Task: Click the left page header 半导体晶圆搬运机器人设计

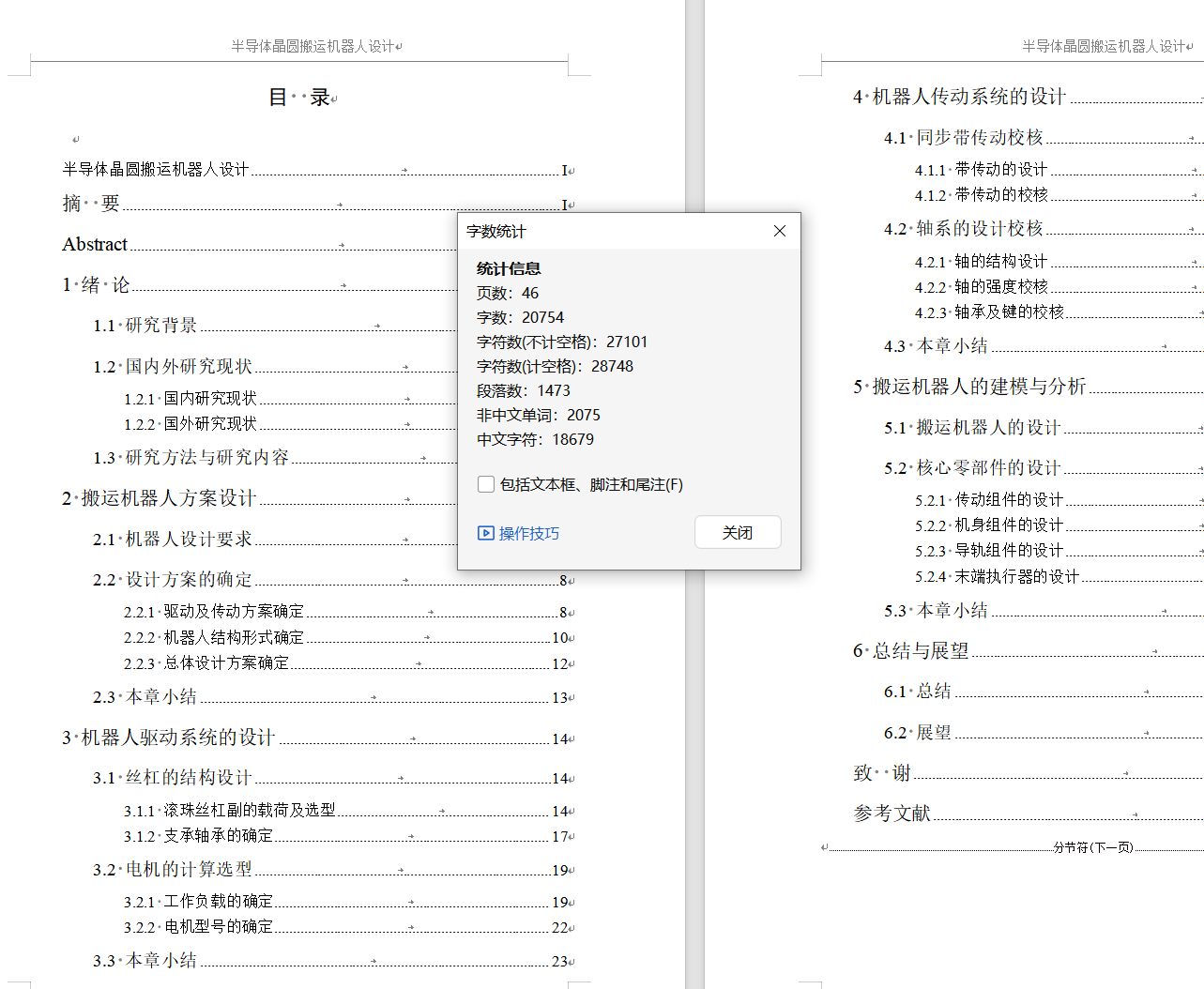Action: click(x=313, y=46)
